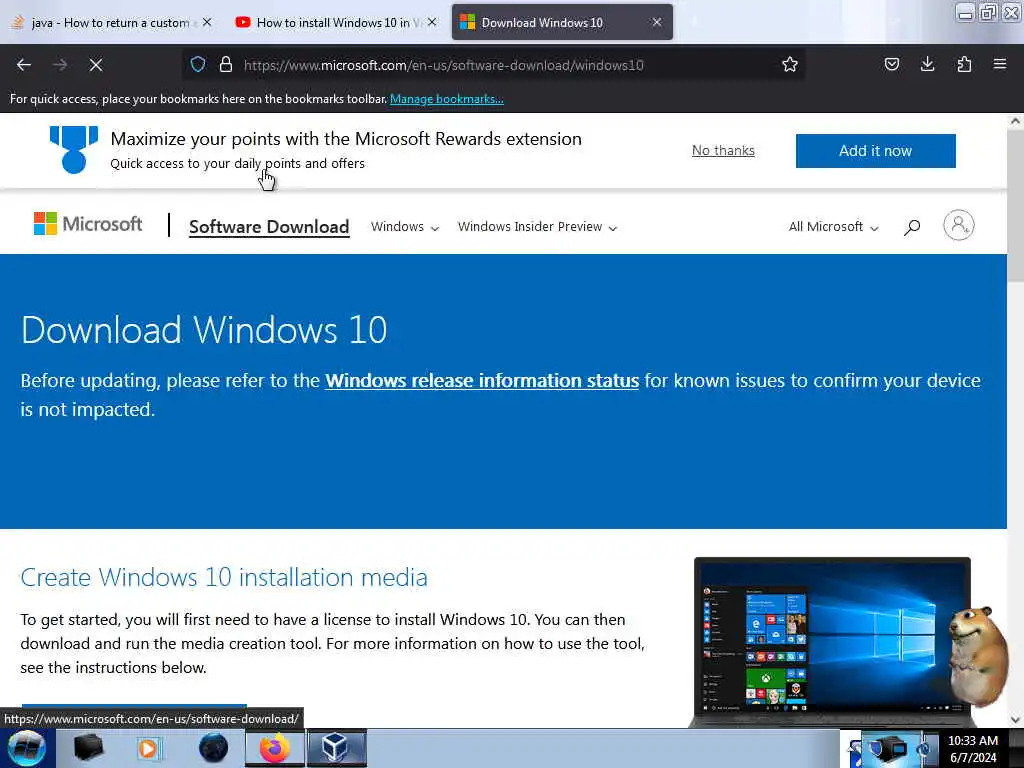The height and width of the screenshot is (768, 1024).
Task: Click the Add it now button
Action: tap(875, 151)
